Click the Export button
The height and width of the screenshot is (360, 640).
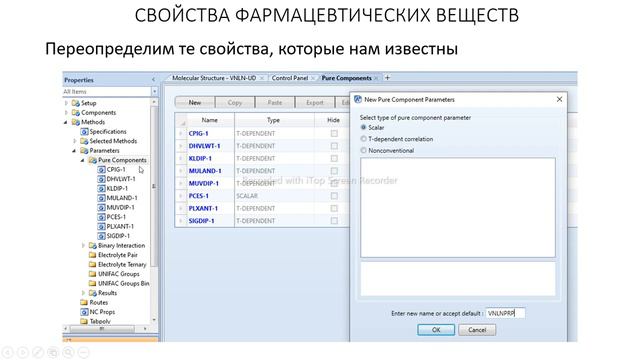coord(315,102)
